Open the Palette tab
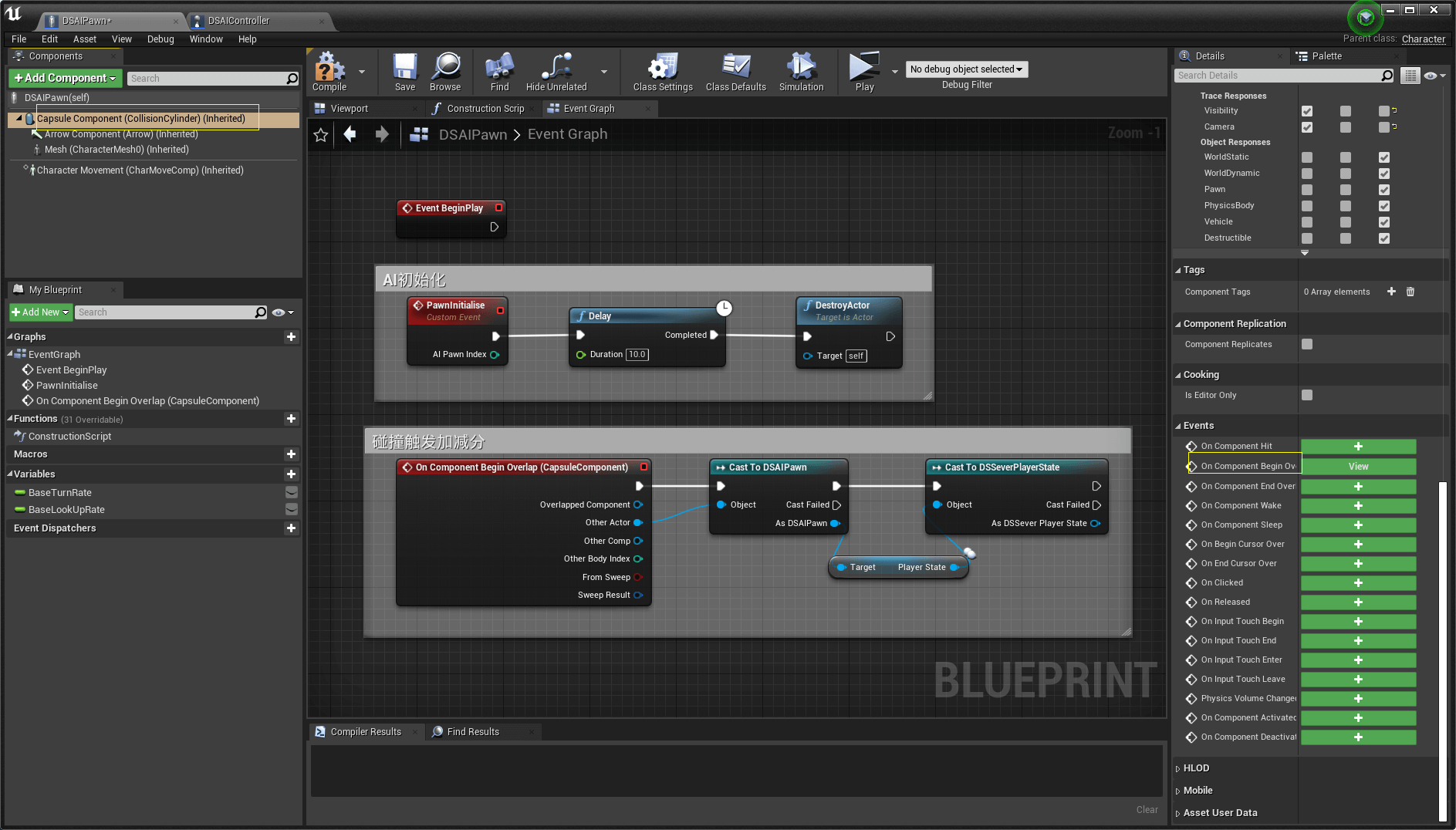Image resolution: width=1456 pixels, height=830 pixels. point(1326,56)
